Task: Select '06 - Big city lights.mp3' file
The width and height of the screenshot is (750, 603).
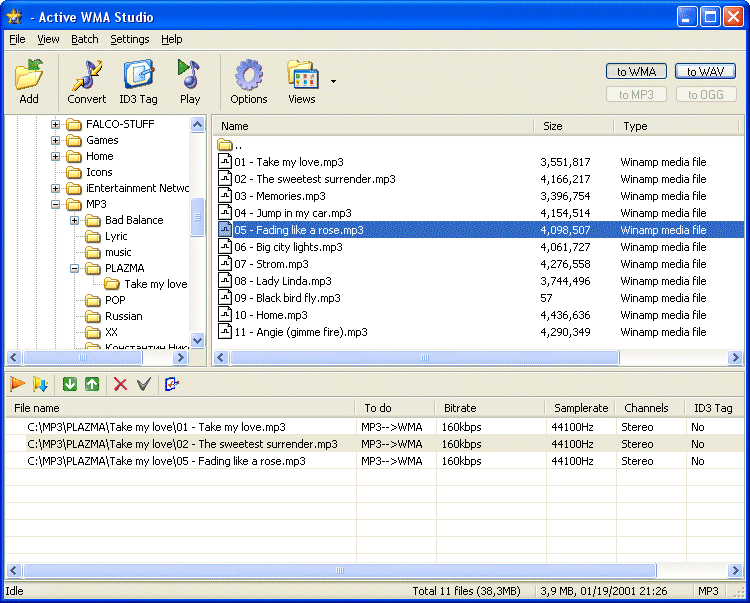Action: pos(288,247)
